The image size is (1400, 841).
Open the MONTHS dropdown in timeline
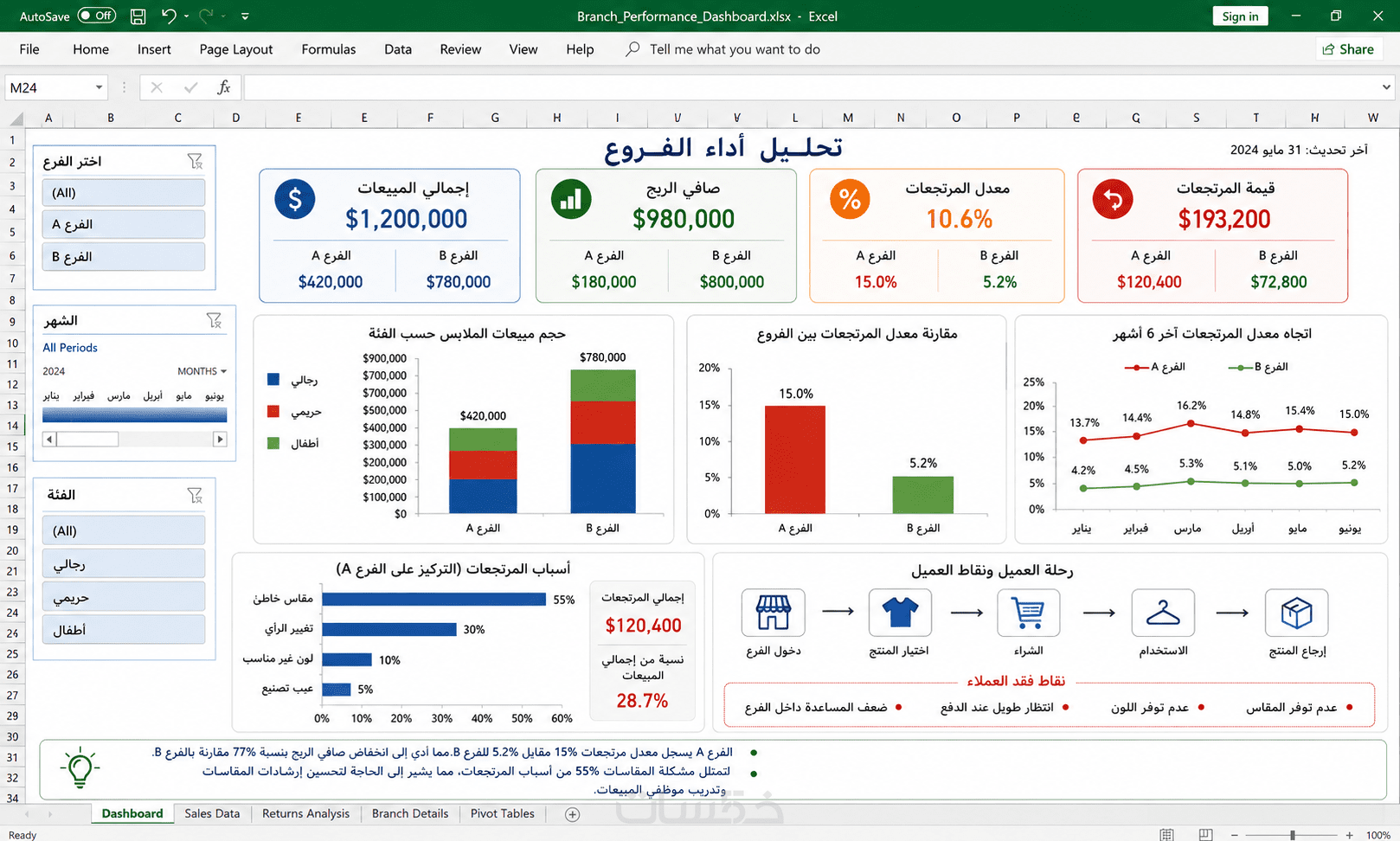point(202,371)
